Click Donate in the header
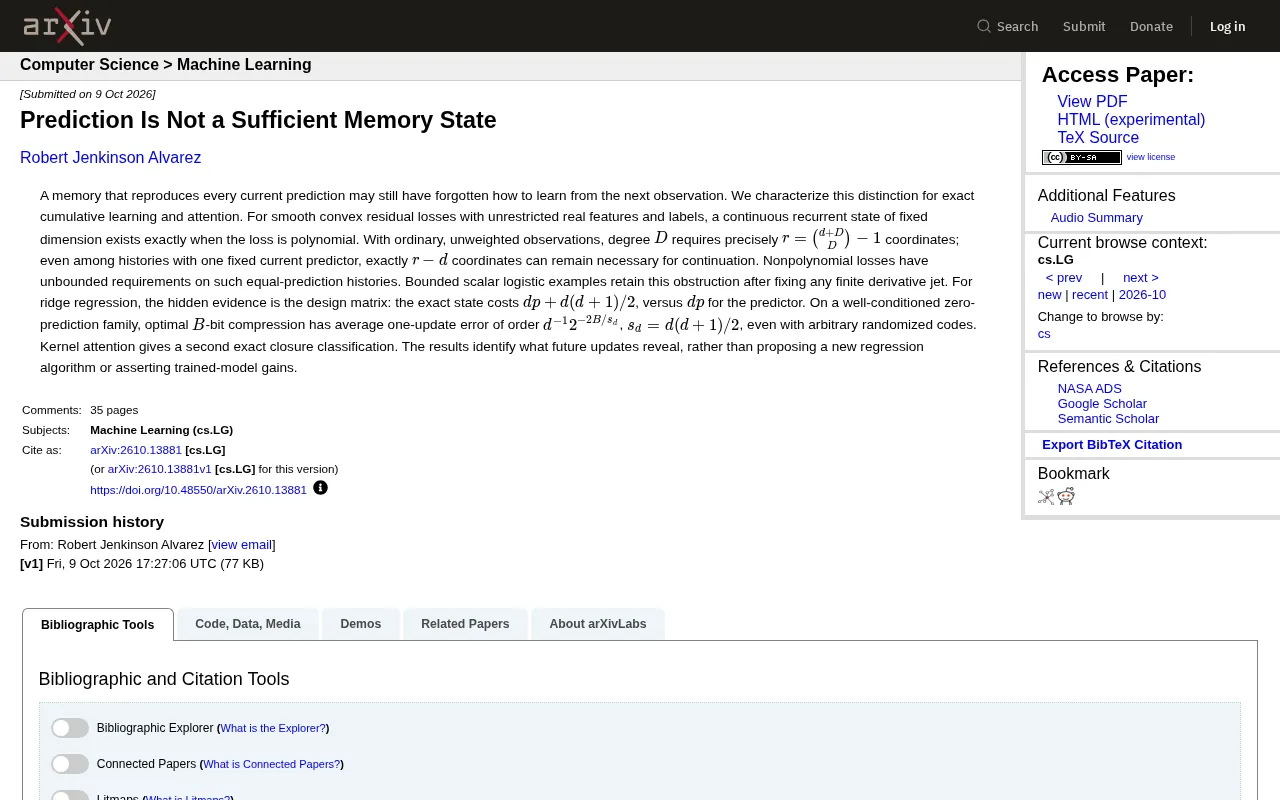The width and height of the screenshot is (1280, 800). (1151, 26)
